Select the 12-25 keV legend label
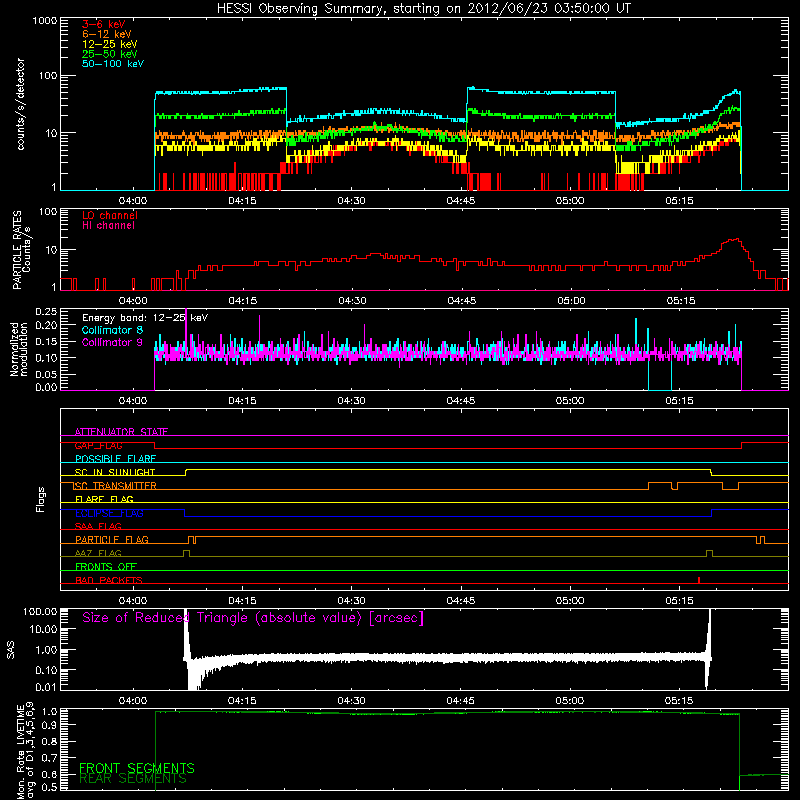The image size is (800, 800). click(110, 44)
